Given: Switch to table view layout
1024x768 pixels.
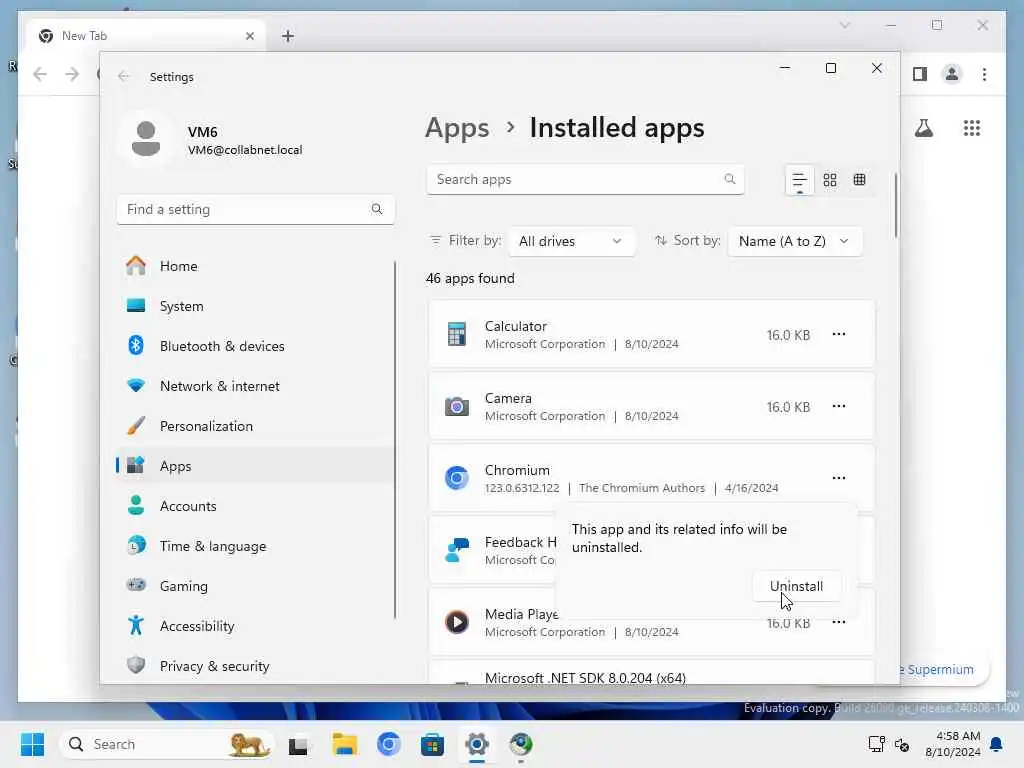Looking at the screenshot, I should tap(859, 180).
